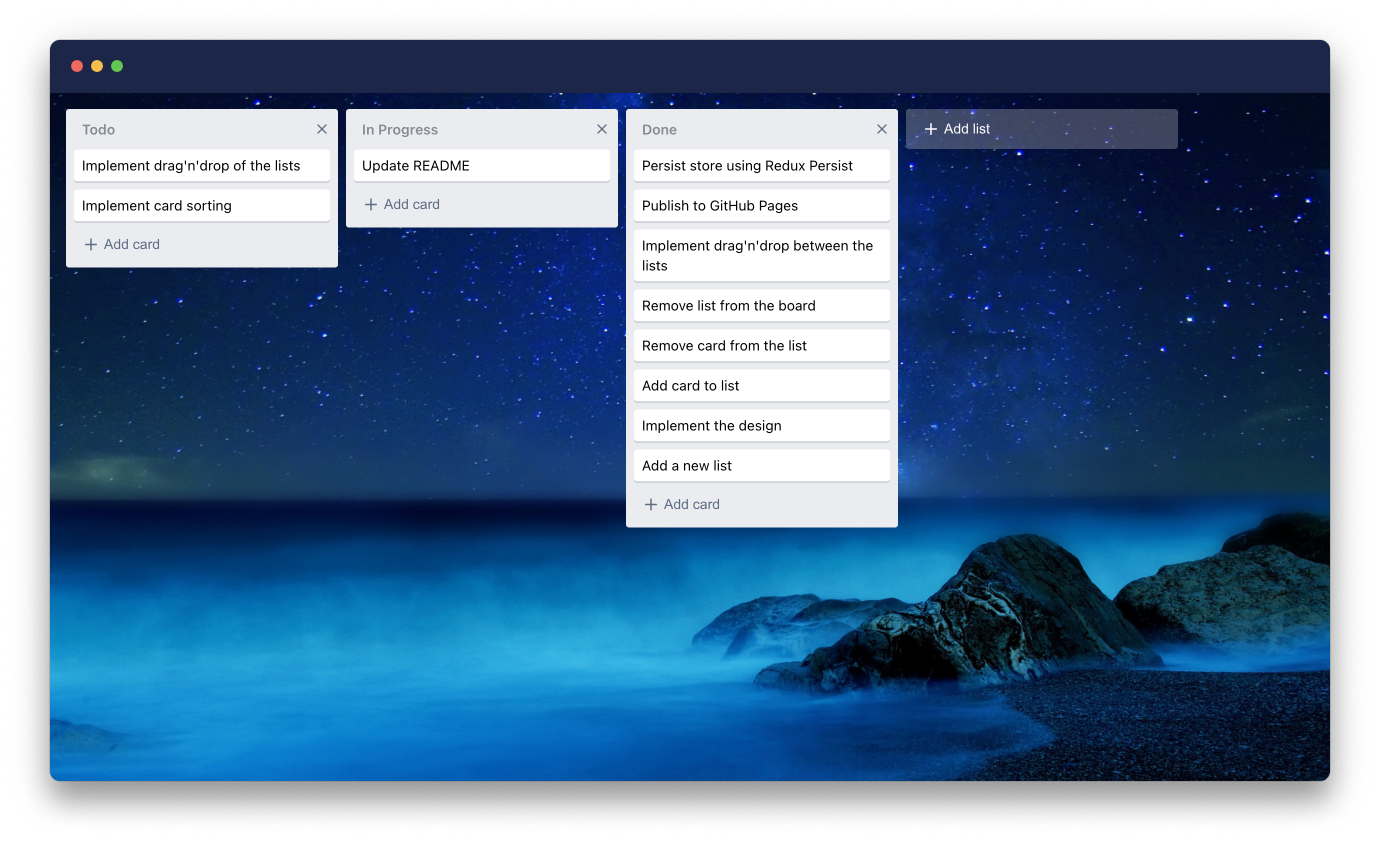Click the plus icon beside Add card in Done
The height and width of the screenshot is (841, 1380).
coord(650,504)
